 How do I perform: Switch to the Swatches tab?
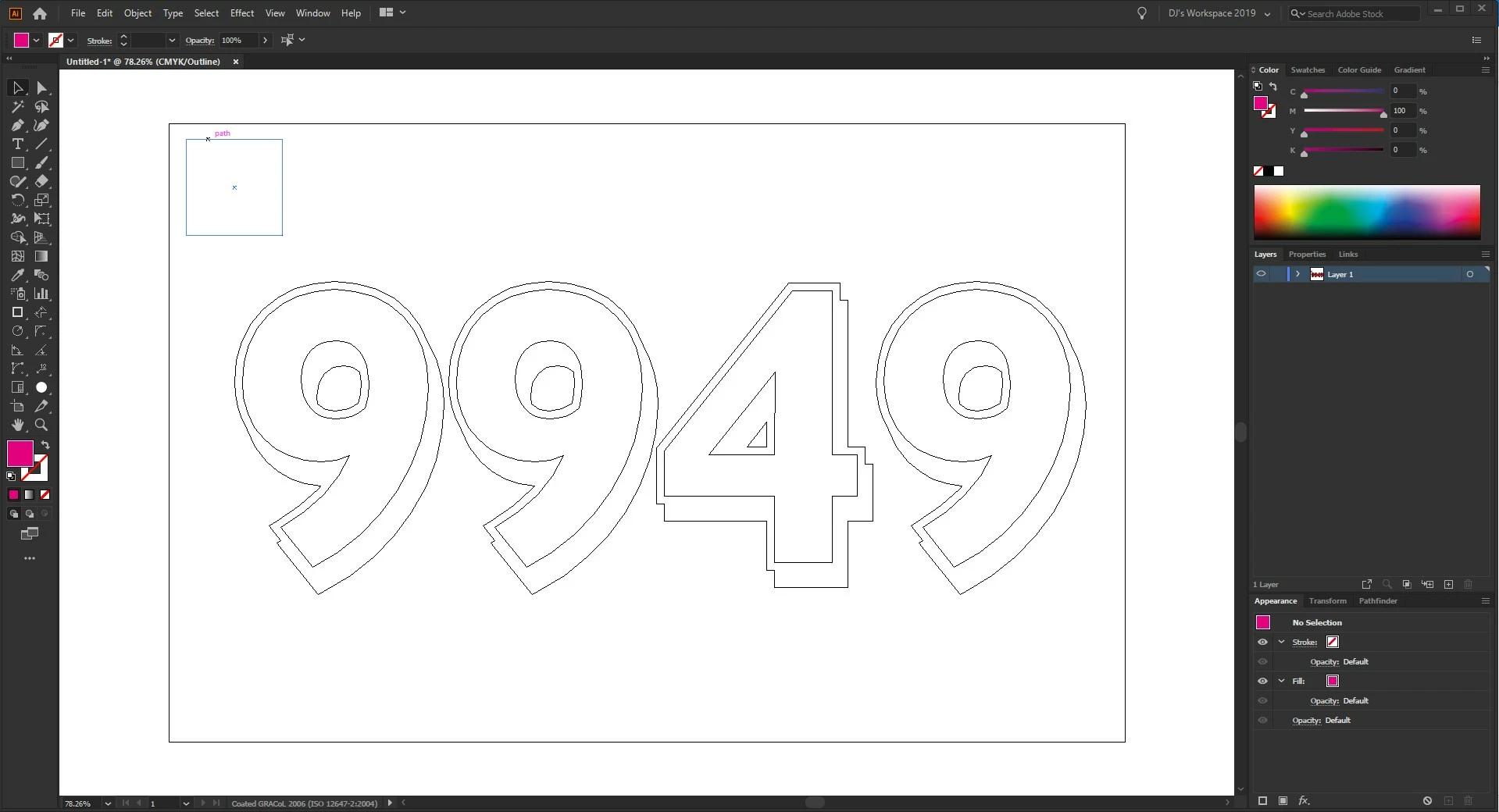[x=1308, y=70]
